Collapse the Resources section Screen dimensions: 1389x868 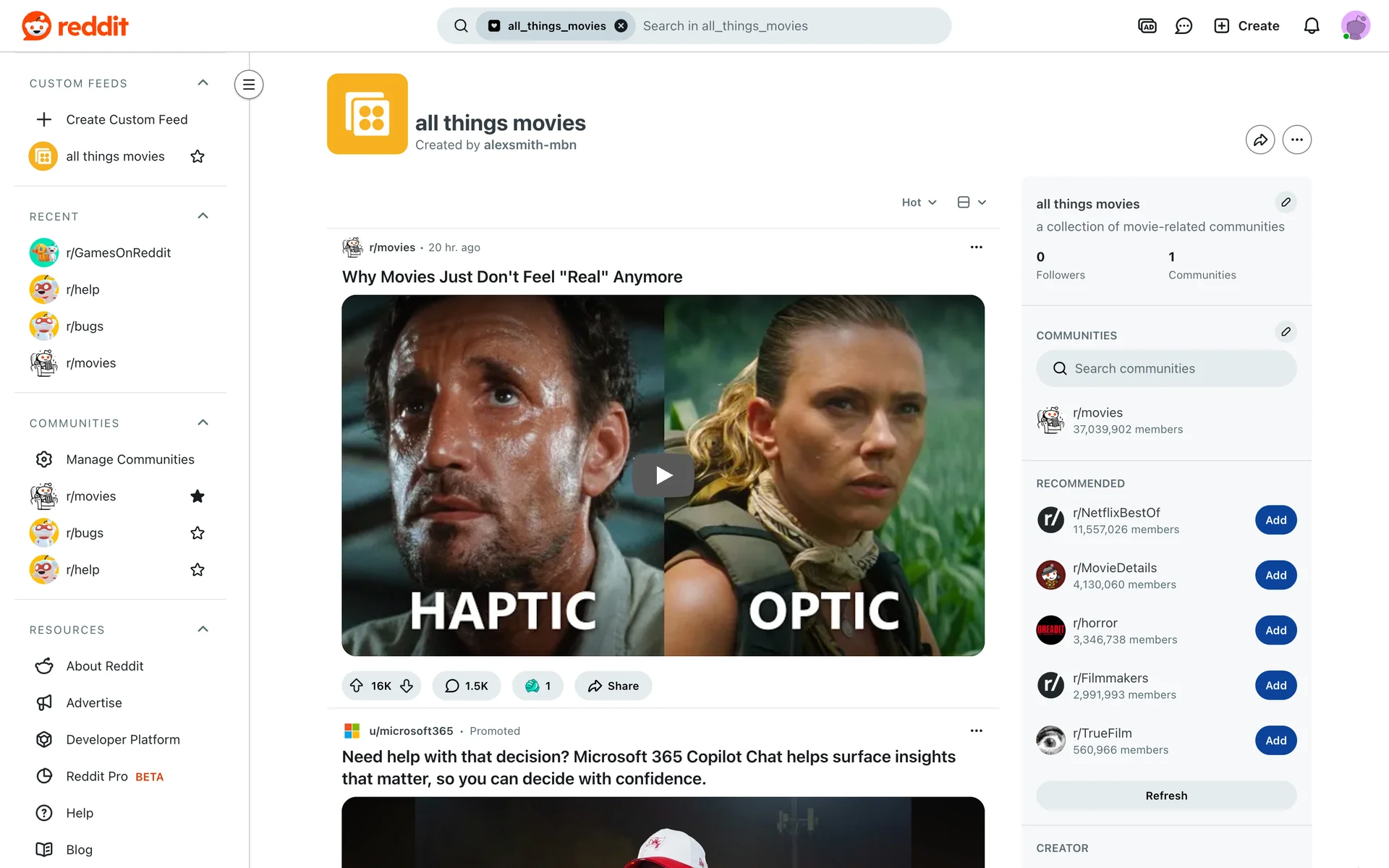203,629
